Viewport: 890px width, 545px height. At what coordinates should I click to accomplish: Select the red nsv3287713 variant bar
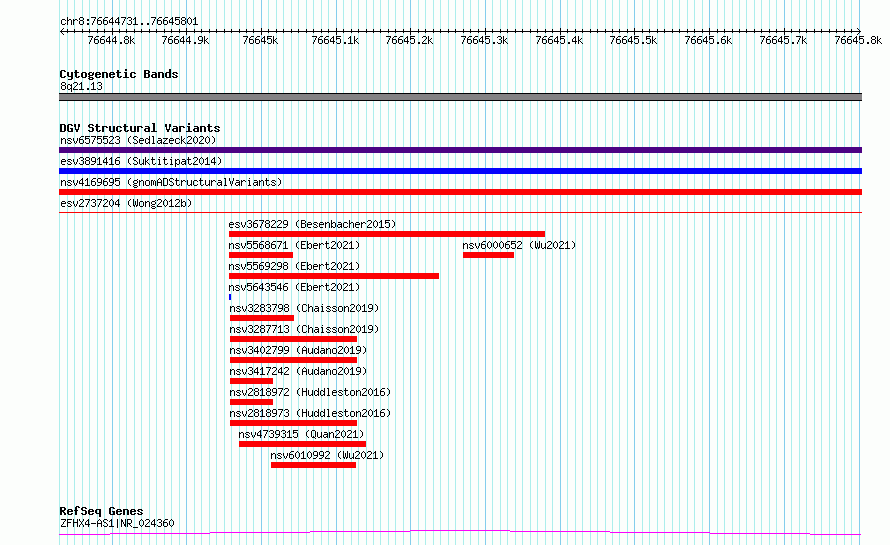(293, 339)
